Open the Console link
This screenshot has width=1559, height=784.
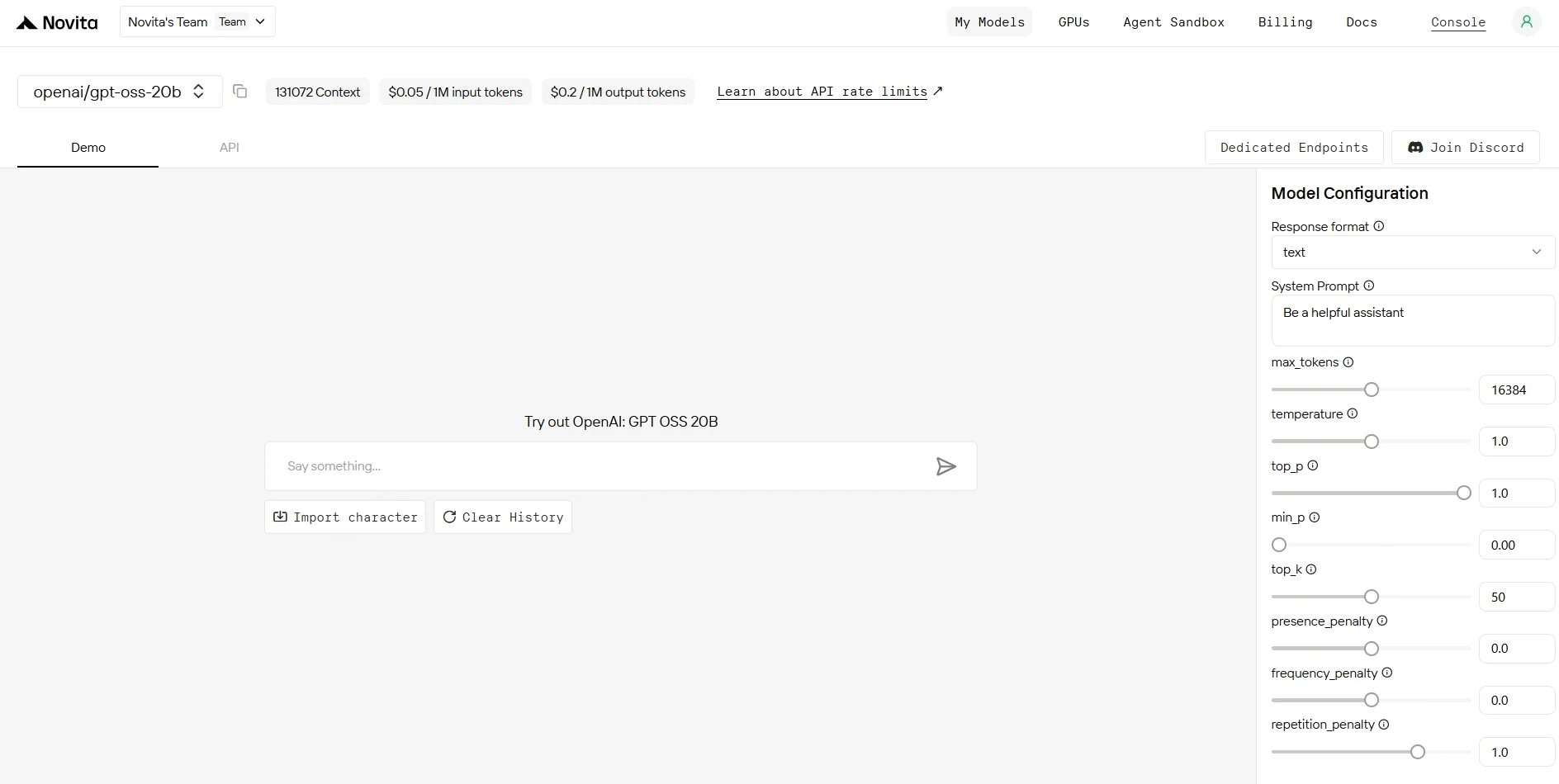1458,22
